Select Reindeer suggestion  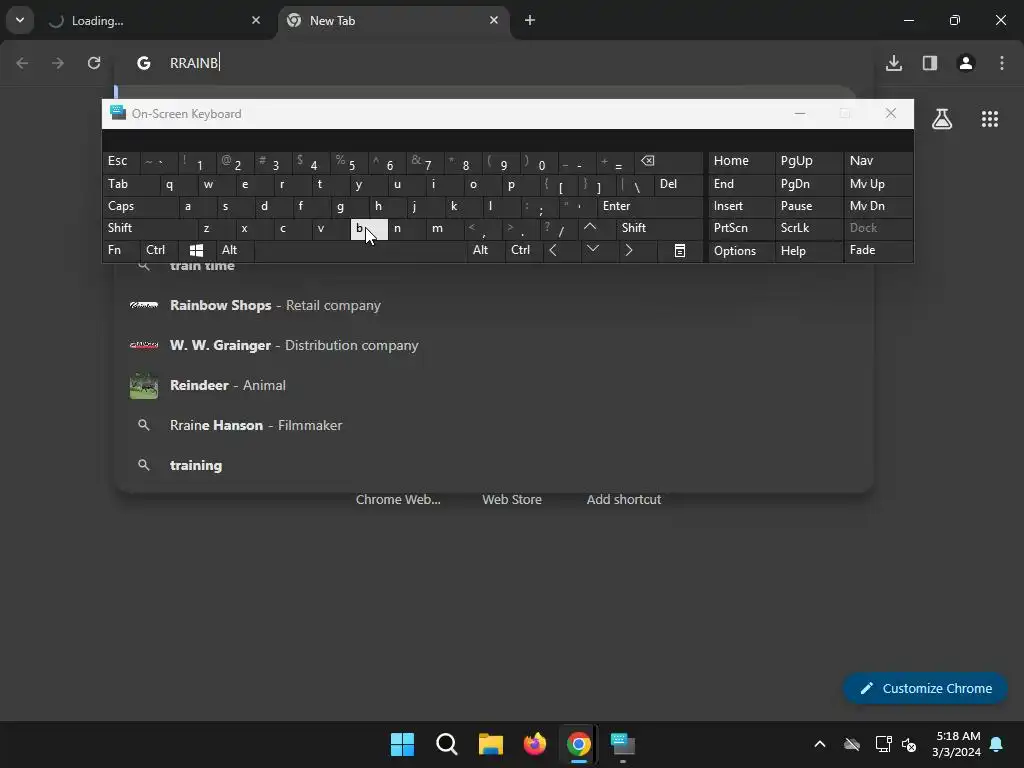point(494,385)
